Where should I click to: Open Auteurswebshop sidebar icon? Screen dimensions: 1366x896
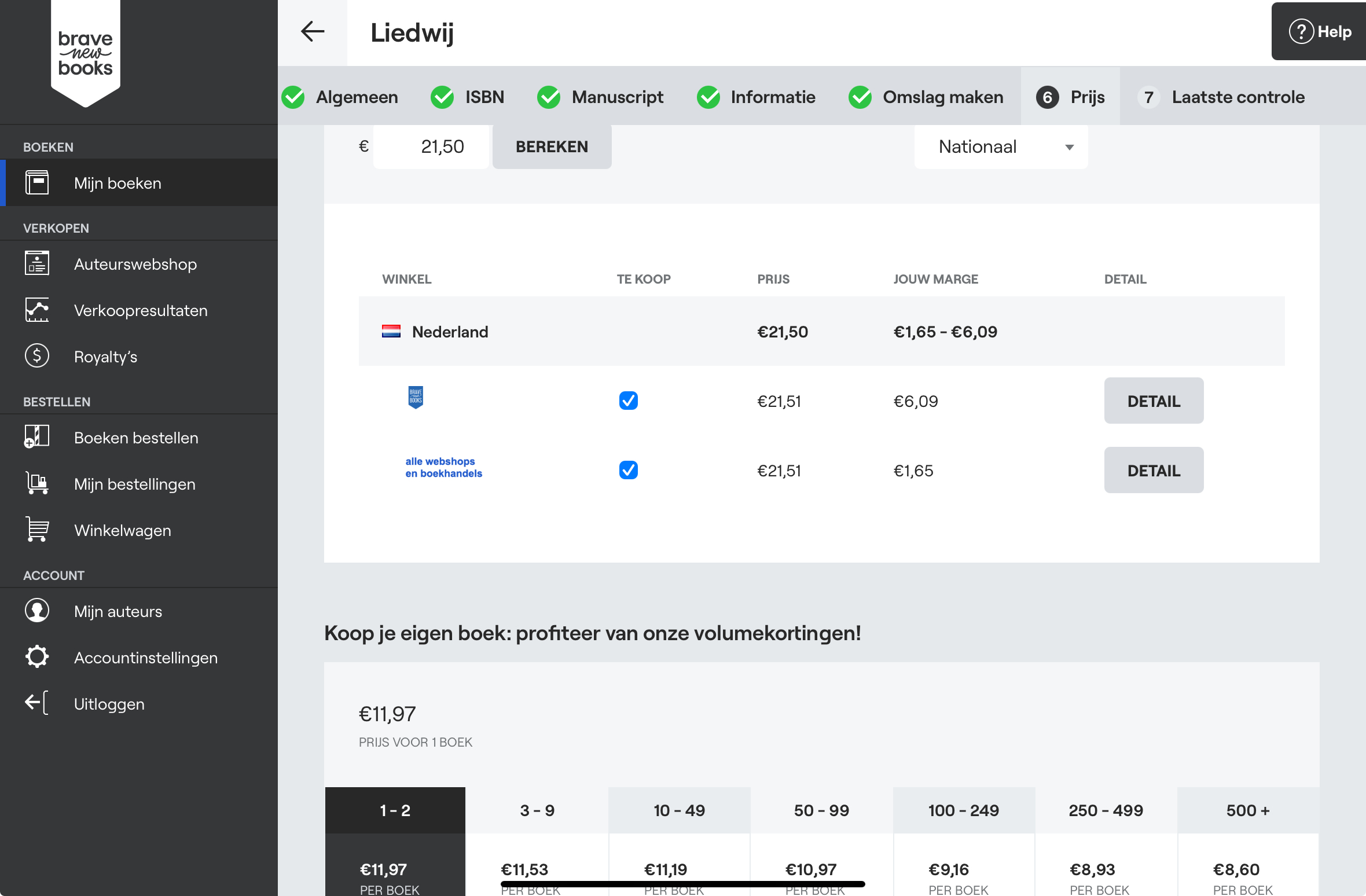tap(37, 263)
